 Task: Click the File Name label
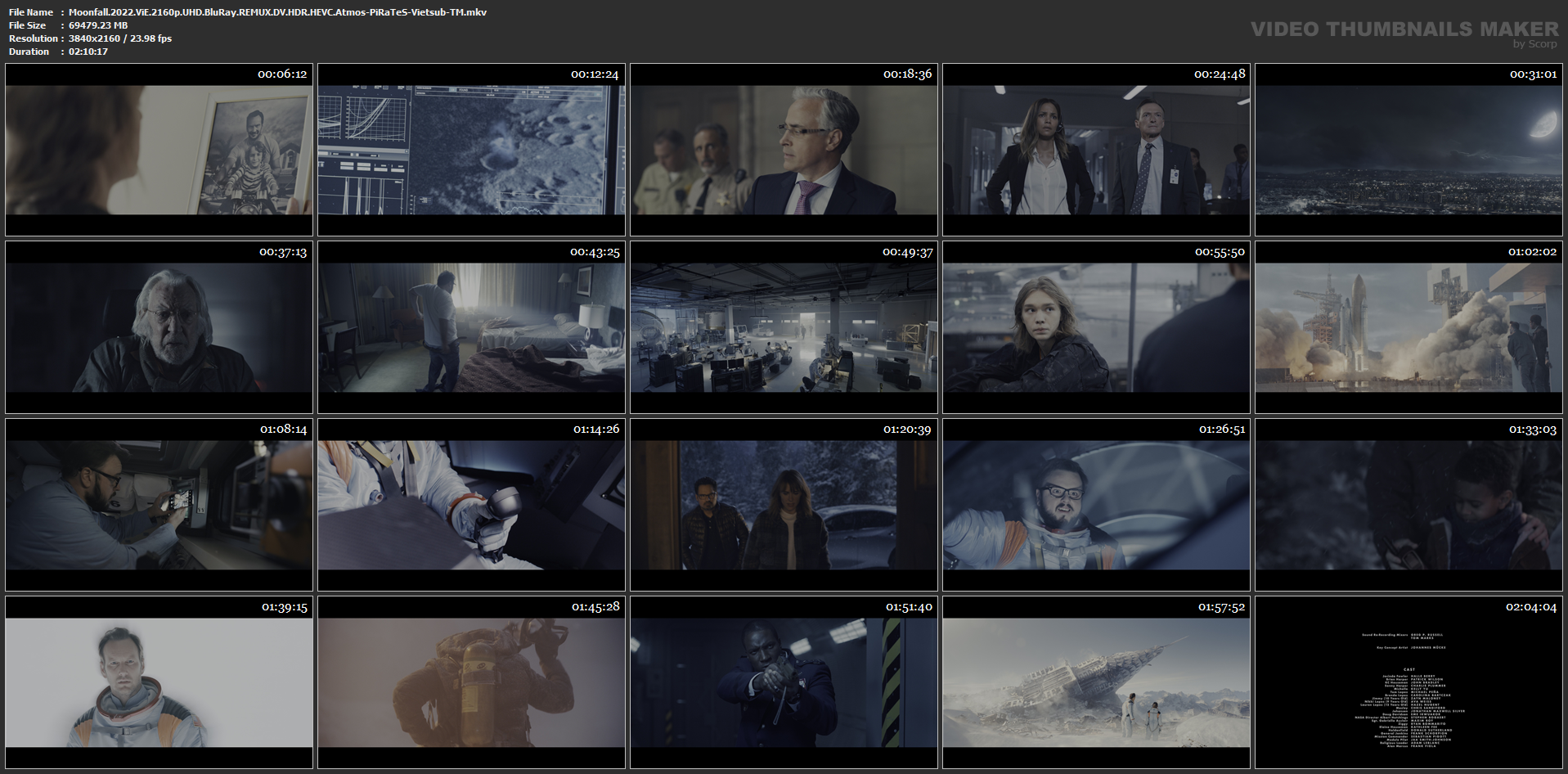[x=31, y=12]
